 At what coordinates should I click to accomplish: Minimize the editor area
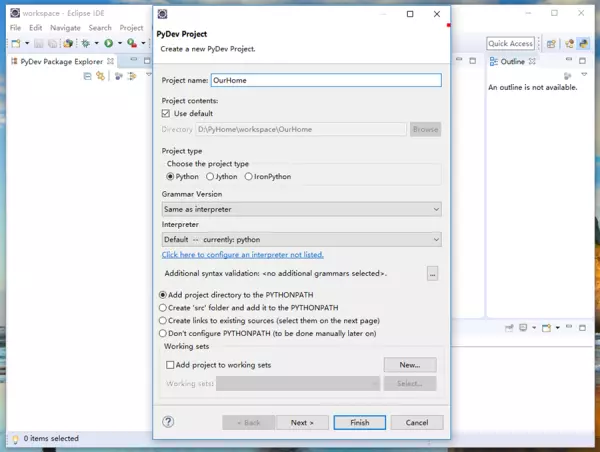[x=459, y=60]
